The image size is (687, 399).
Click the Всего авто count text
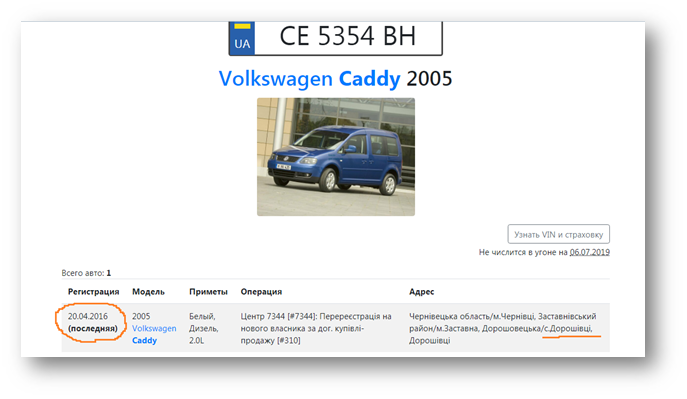[86, 273]
